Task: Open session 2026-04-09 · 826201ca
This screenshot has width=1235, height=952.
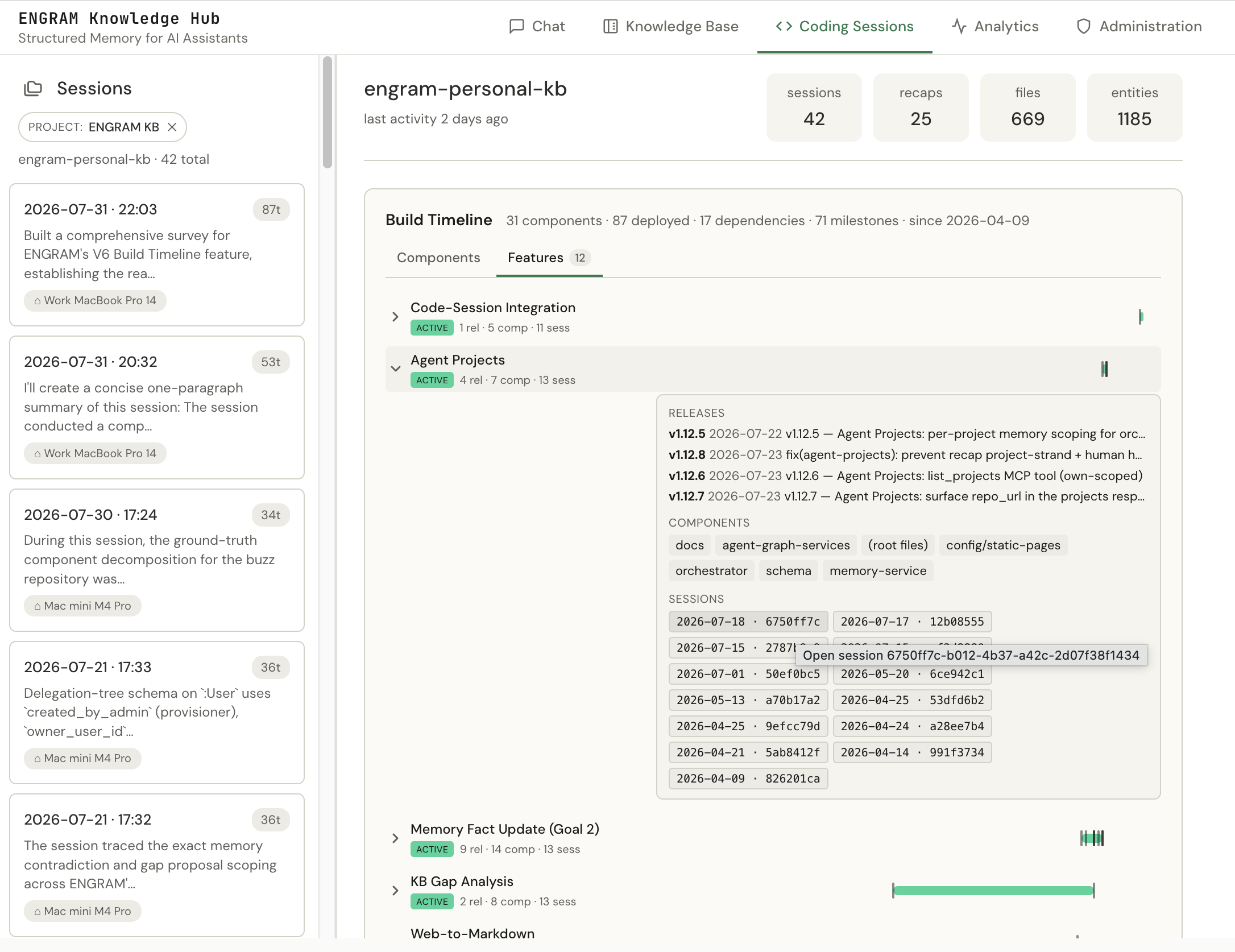Action: pyautogui.click(x=748, y=779)
